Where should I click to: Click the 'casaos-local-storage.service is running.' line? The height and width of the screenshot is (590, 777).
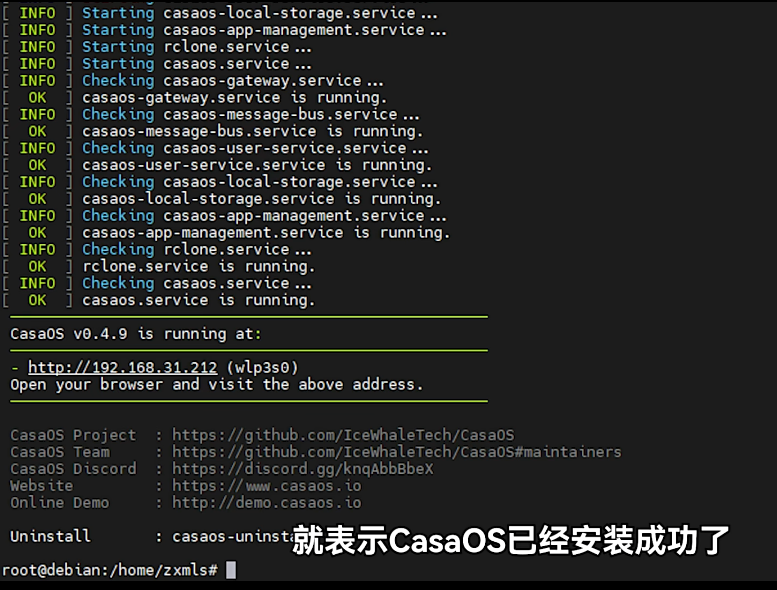261,199
